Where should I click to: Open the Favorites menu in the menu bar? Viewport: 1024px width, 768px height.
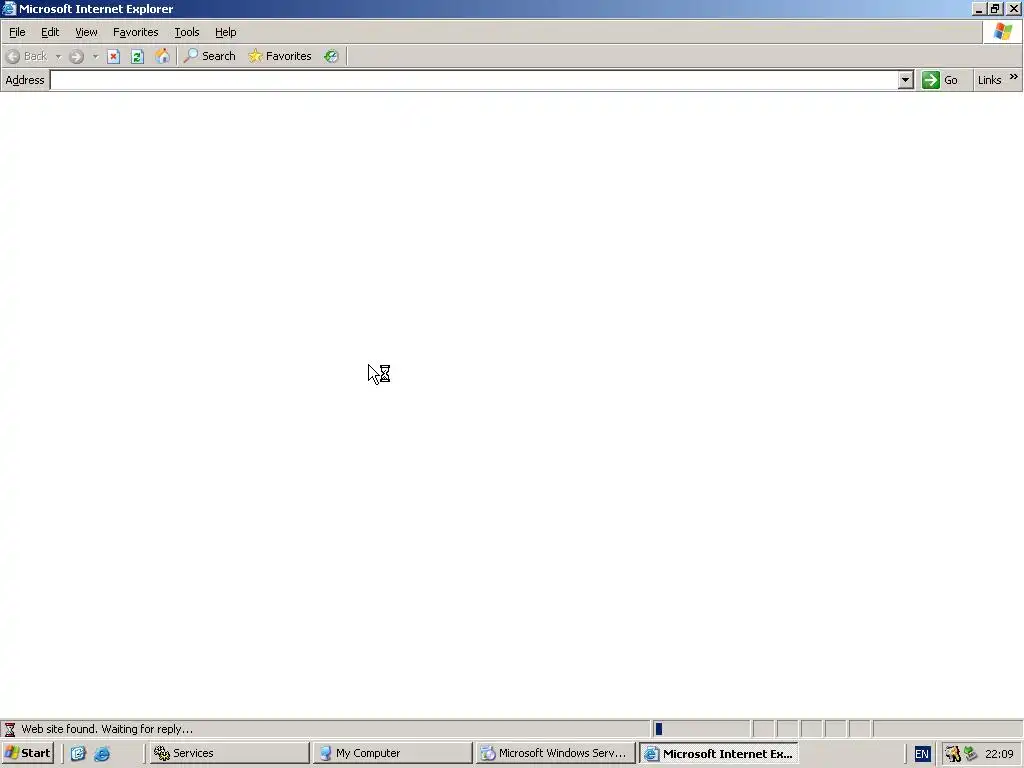pyautogui.click(x=135, y=32)
